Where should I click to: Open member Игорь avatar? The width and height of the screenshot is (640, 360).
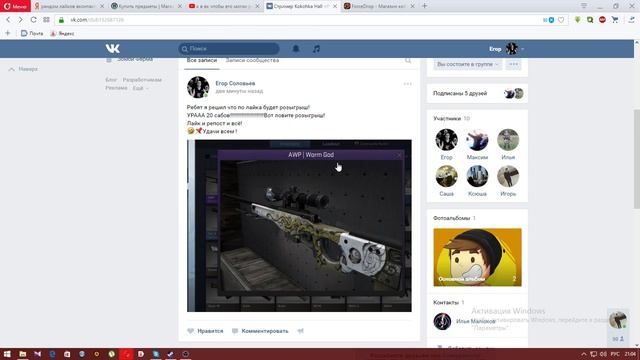(508, 176)
